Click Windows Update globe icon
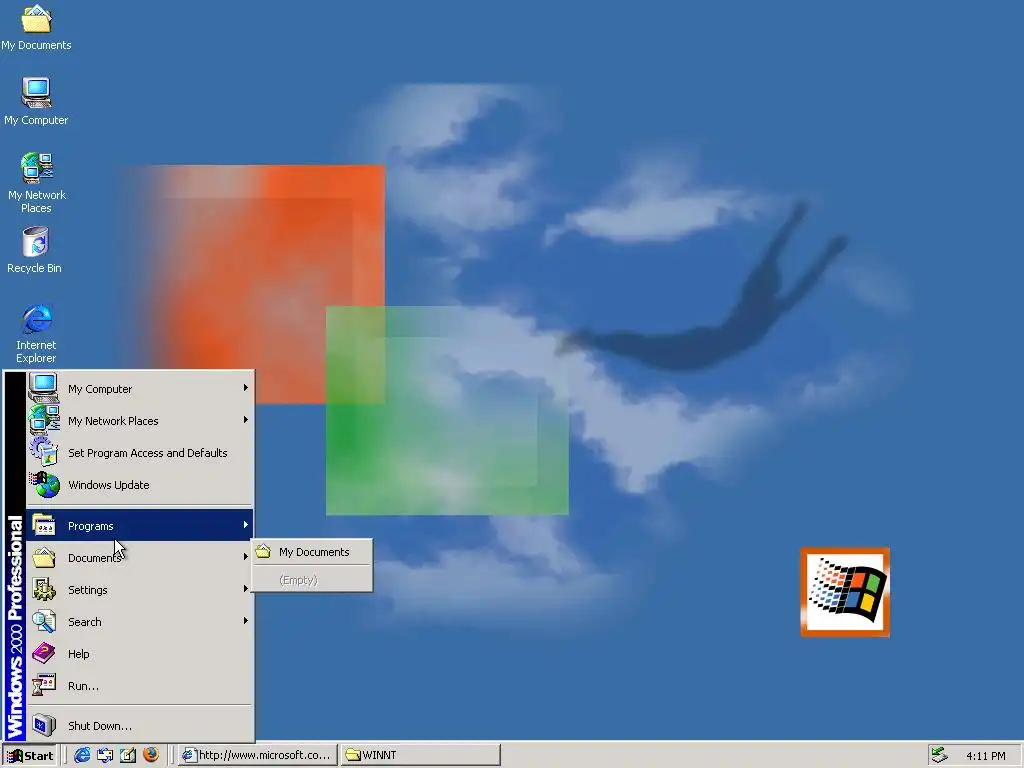1024x768 pixels. (x=44, y=485)
